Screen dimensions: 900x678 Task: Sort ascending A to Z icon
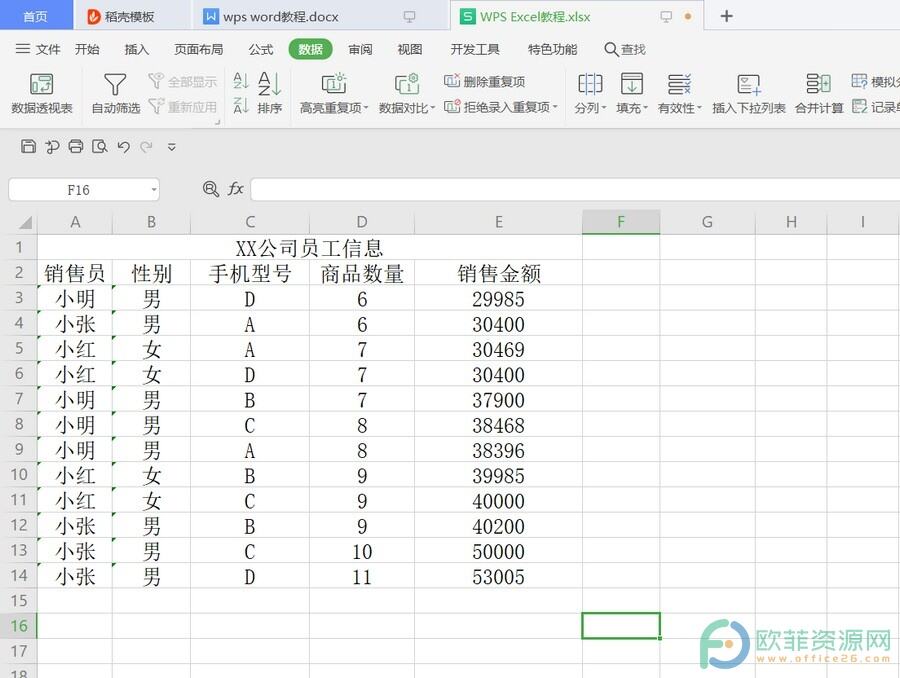(240, 81)
